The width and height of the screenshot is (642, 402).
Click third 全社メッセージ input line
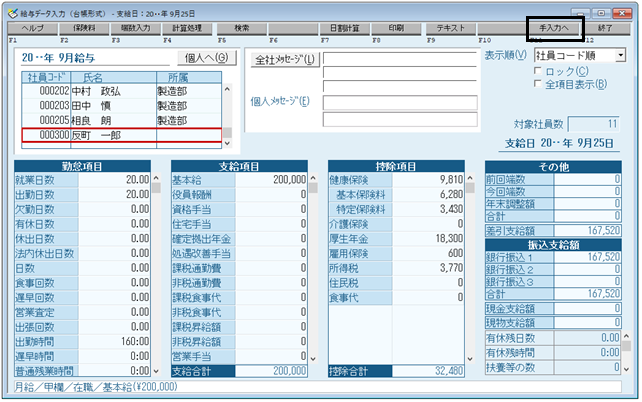click(400, 86)
